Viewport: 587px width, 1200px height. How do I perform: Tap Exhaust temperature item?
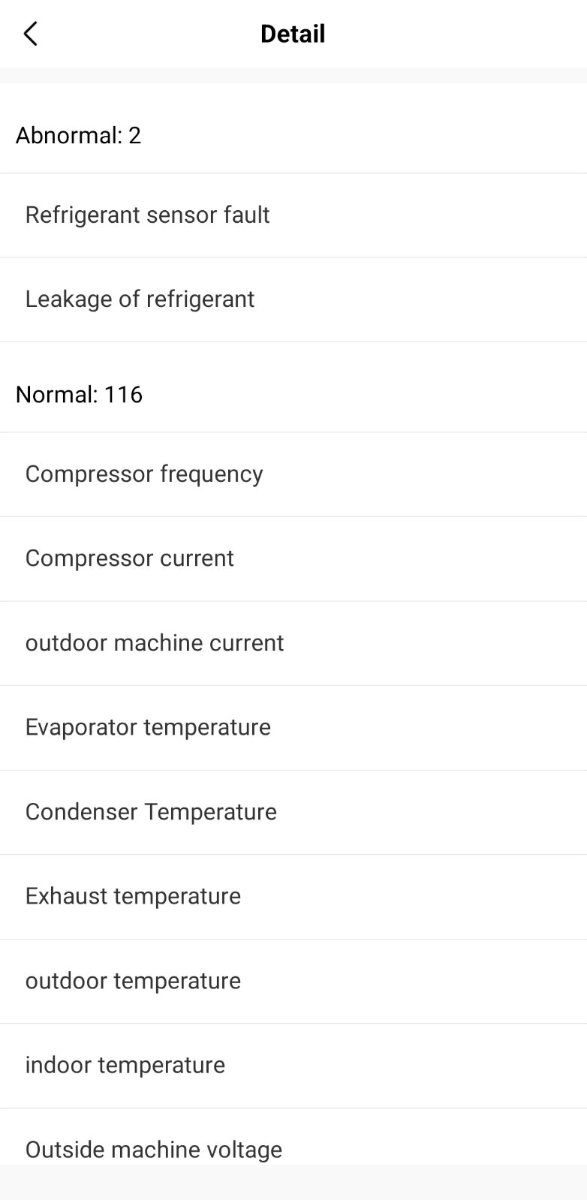click(293, 897)
